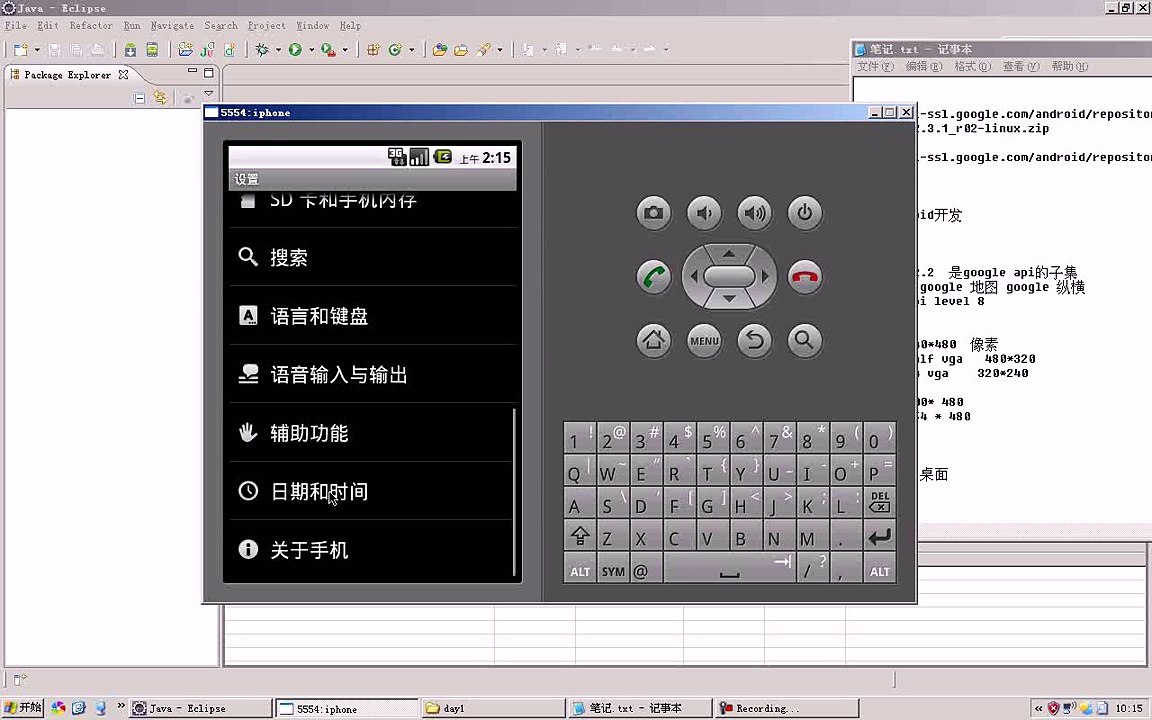Click the New Java Class toolbar icon
The image size is (1152, 720).
(x=395, y=50)
